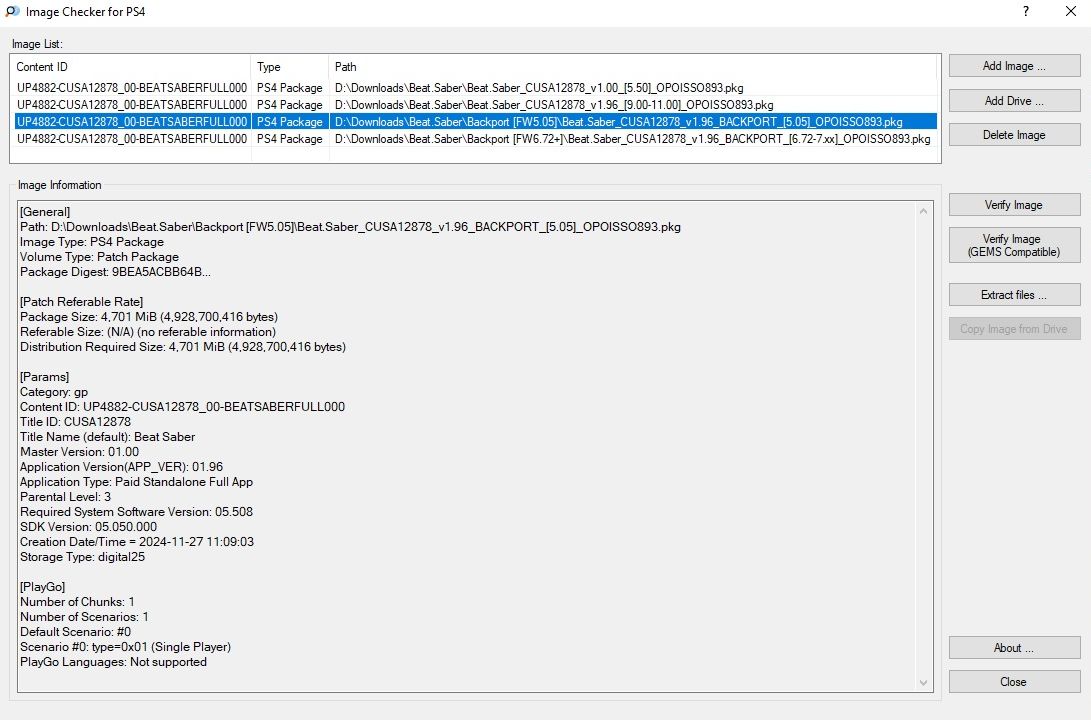Select the v1.00 [5.50] package row
The width and height of the screenshot is (1091, 720).
click(x=540, y=87)
